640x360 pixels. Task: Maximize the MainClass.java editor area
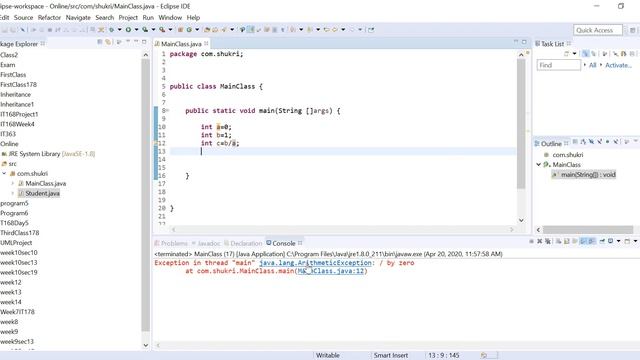click(x=524, y=42)
